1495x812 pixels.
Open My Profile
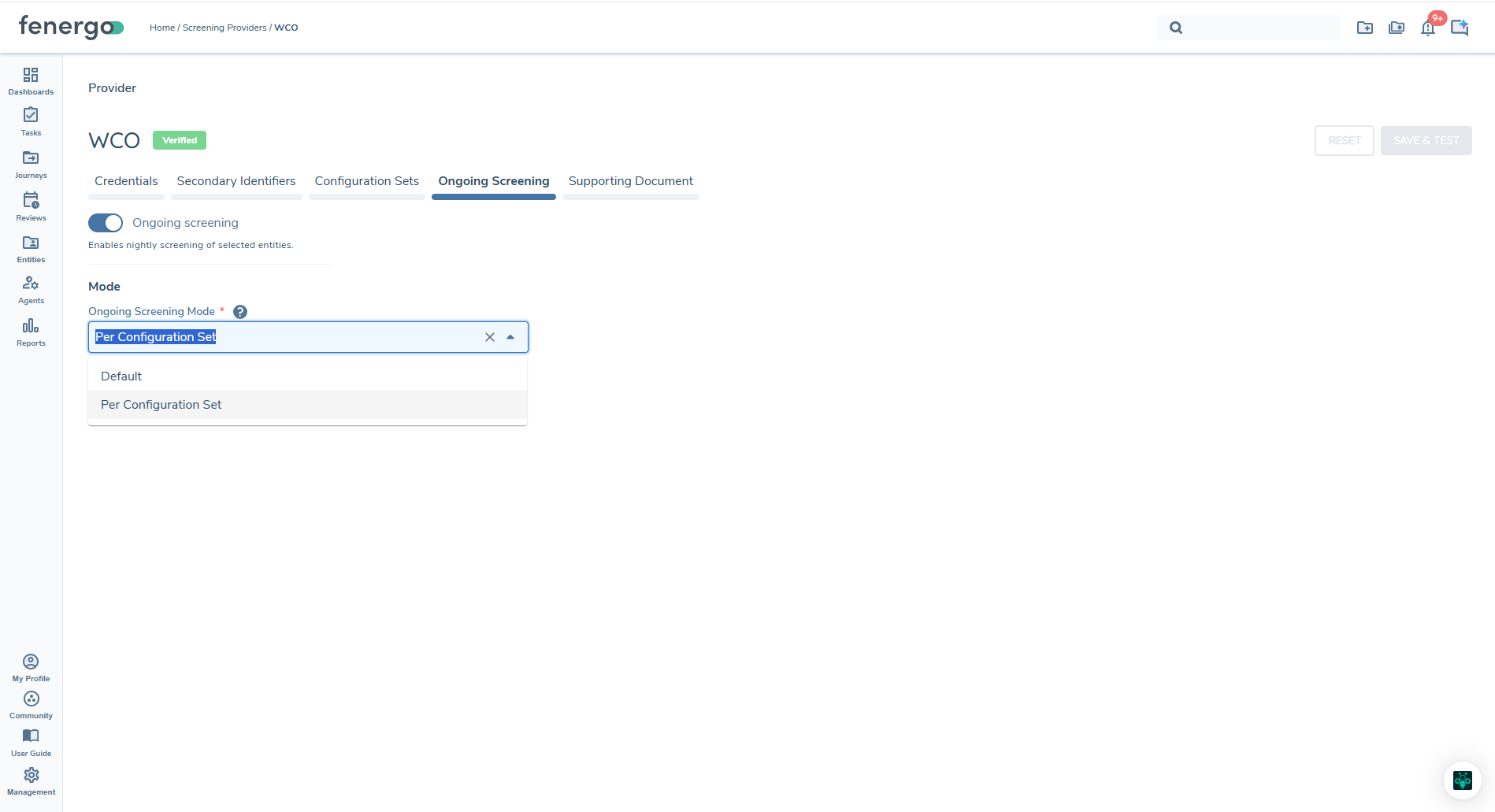click(31, 668)
